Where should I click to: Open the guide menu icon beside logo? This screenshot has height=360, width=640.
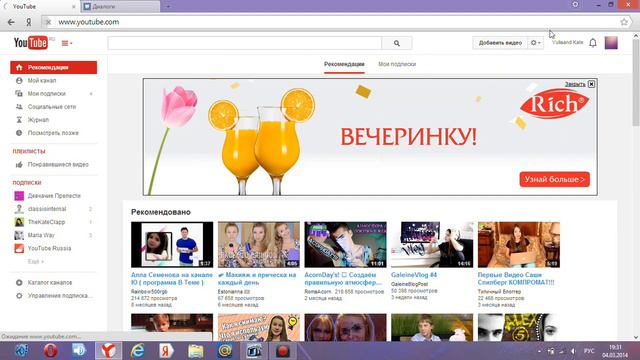[67, 43]
